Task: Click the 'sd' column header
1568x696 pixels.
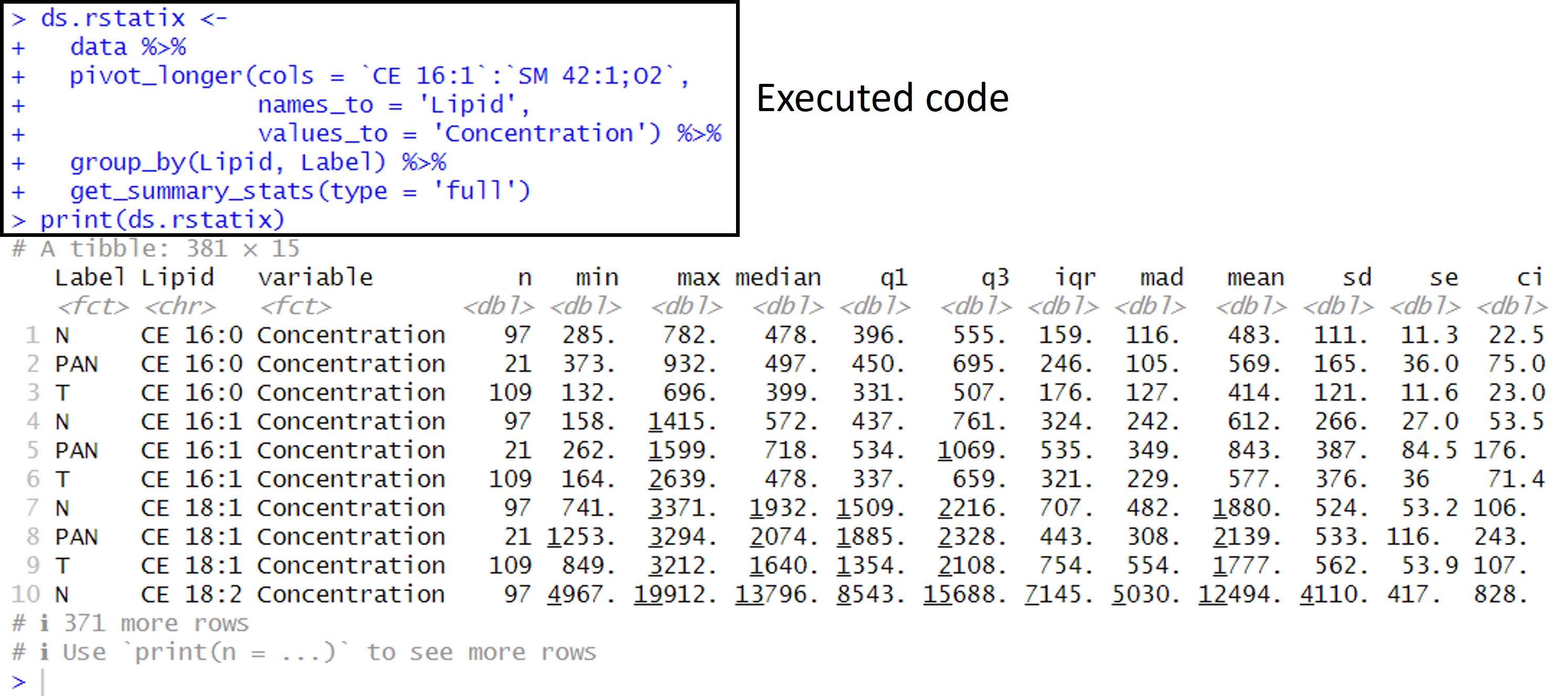Action: click(x=1357, y=277)
